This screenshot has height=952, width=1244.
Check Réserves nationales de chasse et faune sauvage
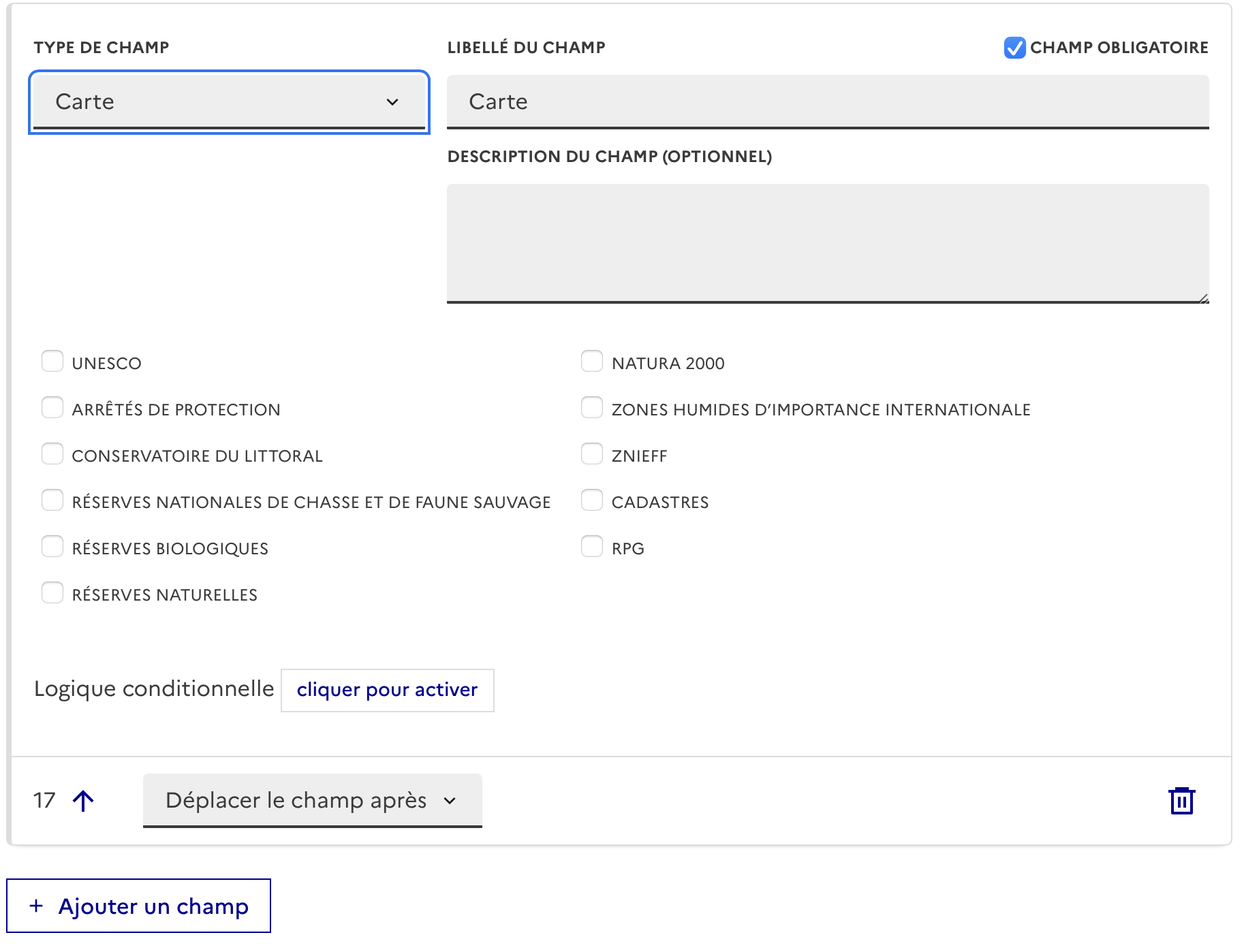(x=52, y=501)
